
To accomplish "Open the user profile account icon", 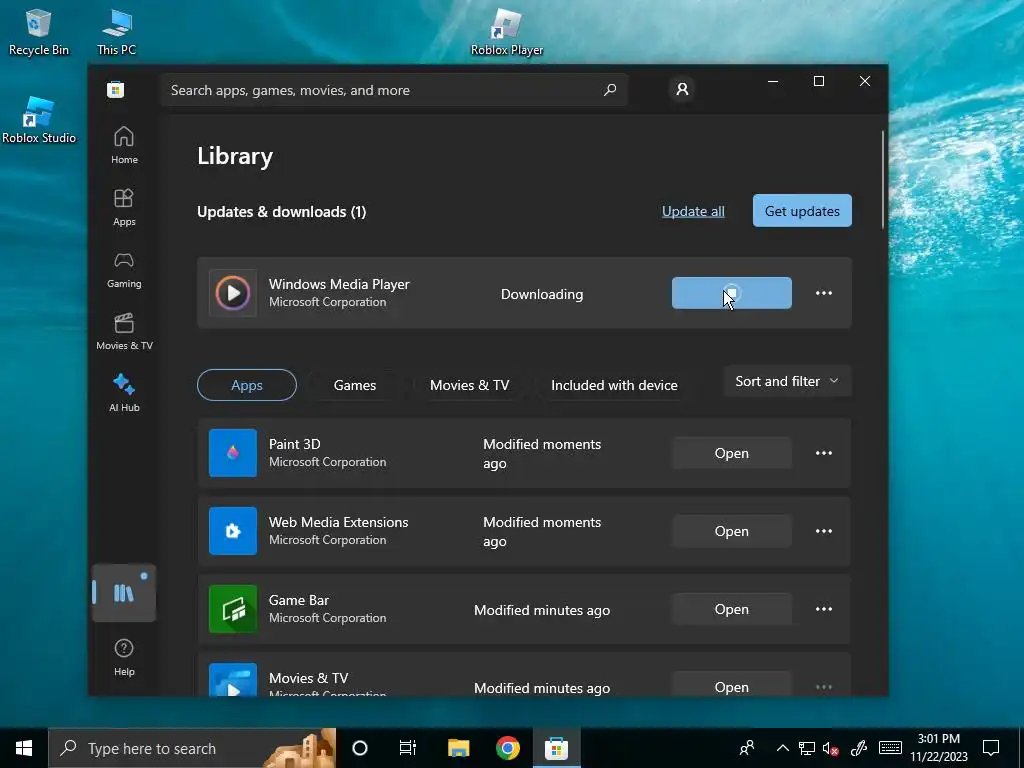I will coord(682,89).
